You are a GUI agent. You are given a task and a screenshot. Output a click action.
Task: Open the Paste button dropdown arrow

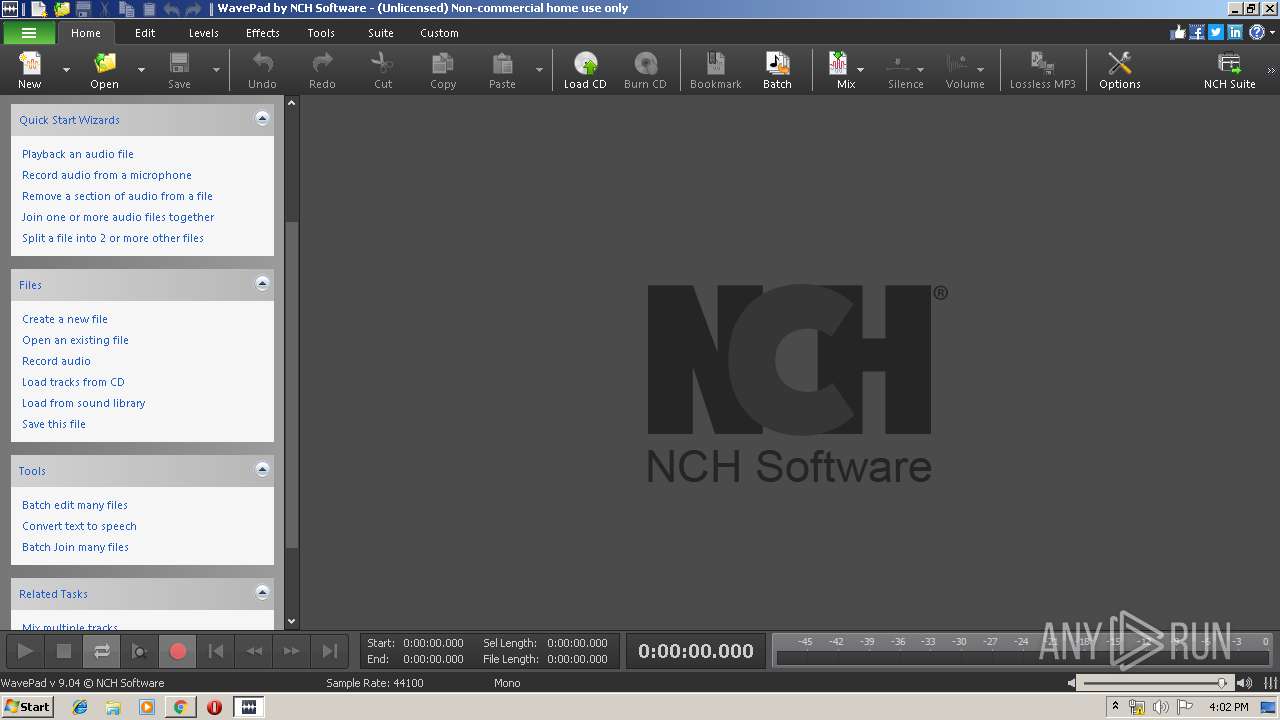[539, 70]
